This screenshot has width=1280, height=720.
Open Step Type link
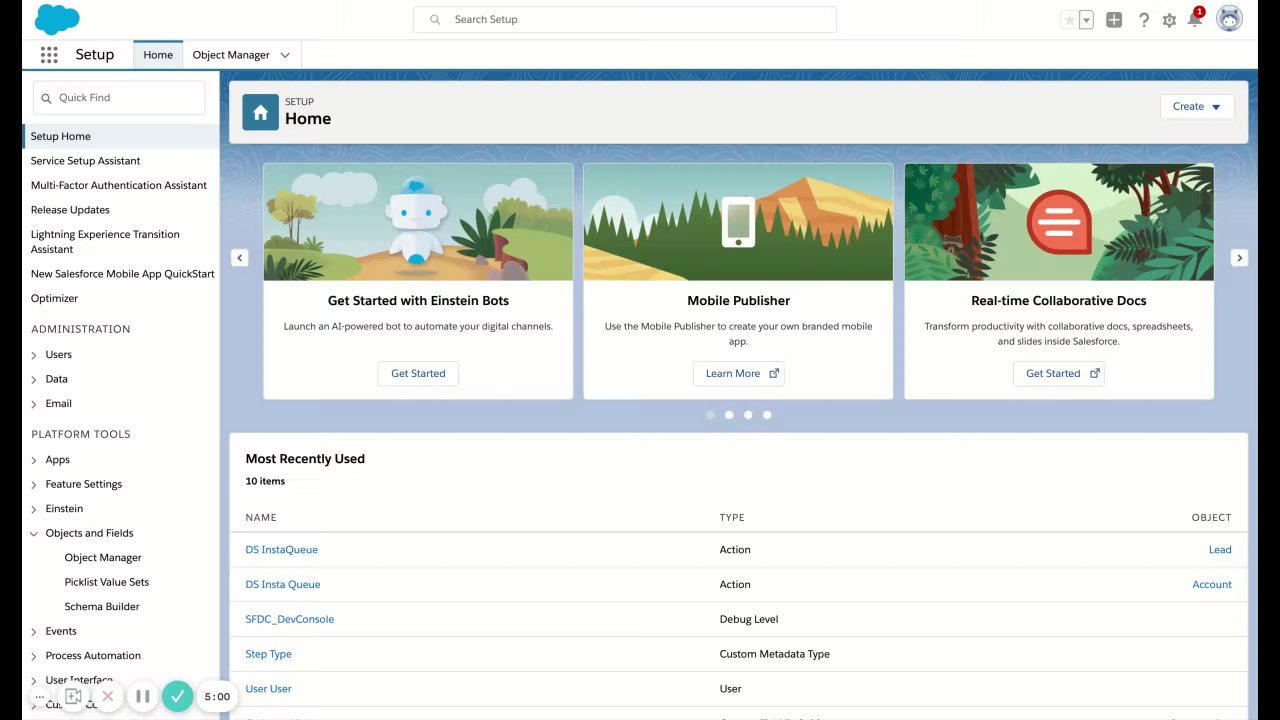pyautogui.click(x=268, y=654)
